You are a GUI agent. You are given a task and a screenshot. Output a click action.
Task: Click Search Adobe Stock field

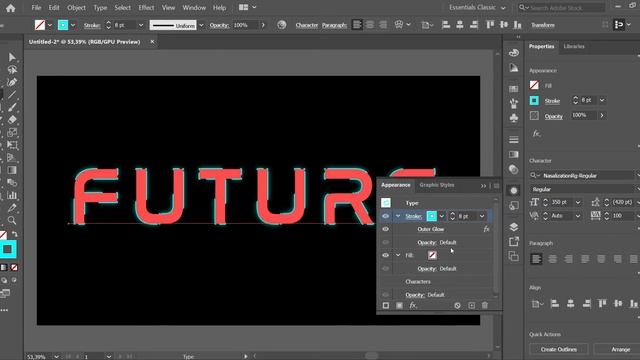point(562,8)
